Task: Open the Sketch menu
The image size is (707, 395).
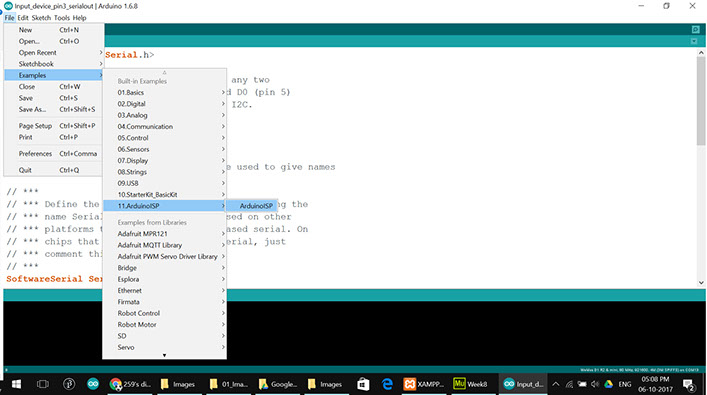Action: [x=41, y=18]
